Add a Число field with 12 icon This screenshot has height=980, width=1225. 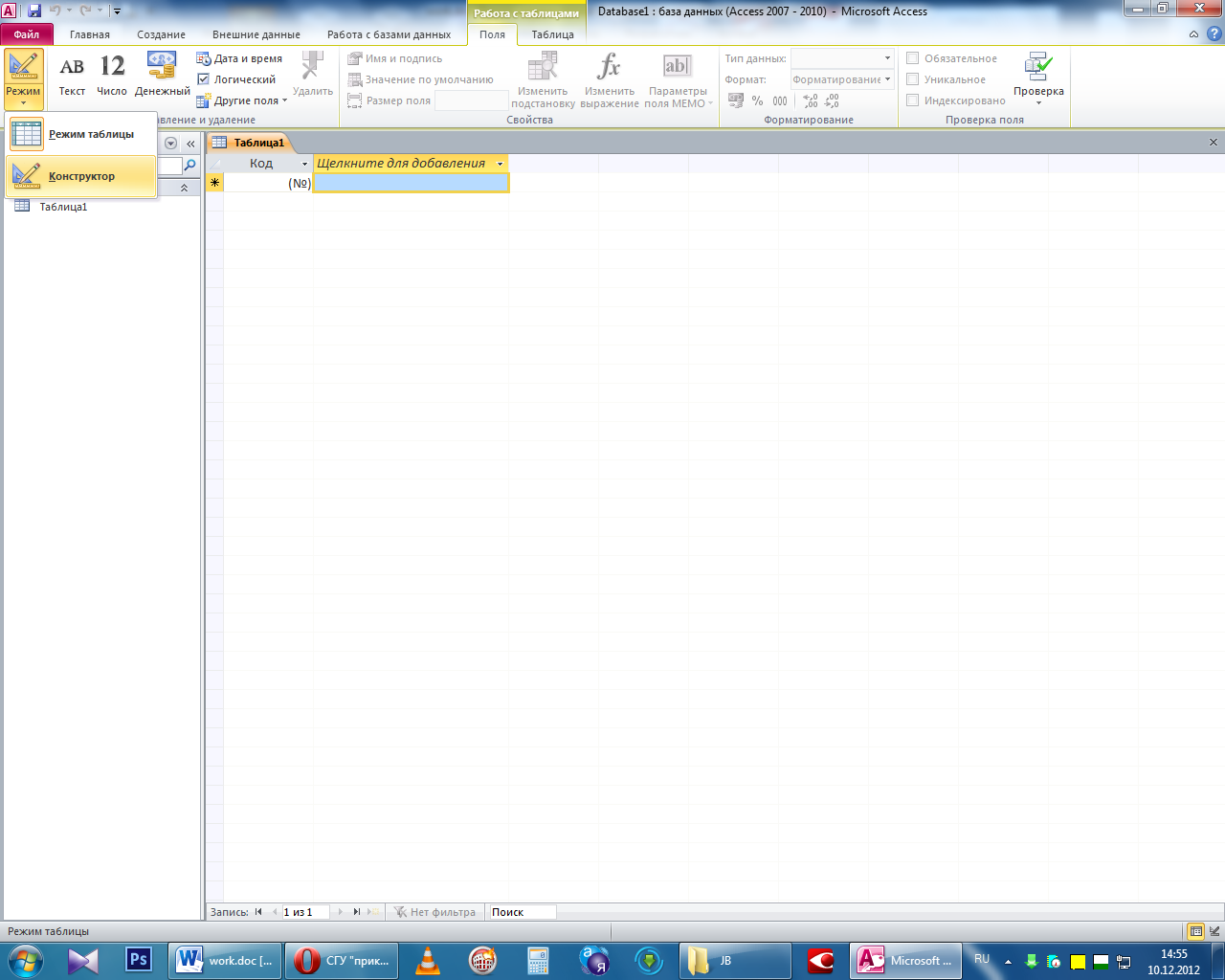(112, 75)
